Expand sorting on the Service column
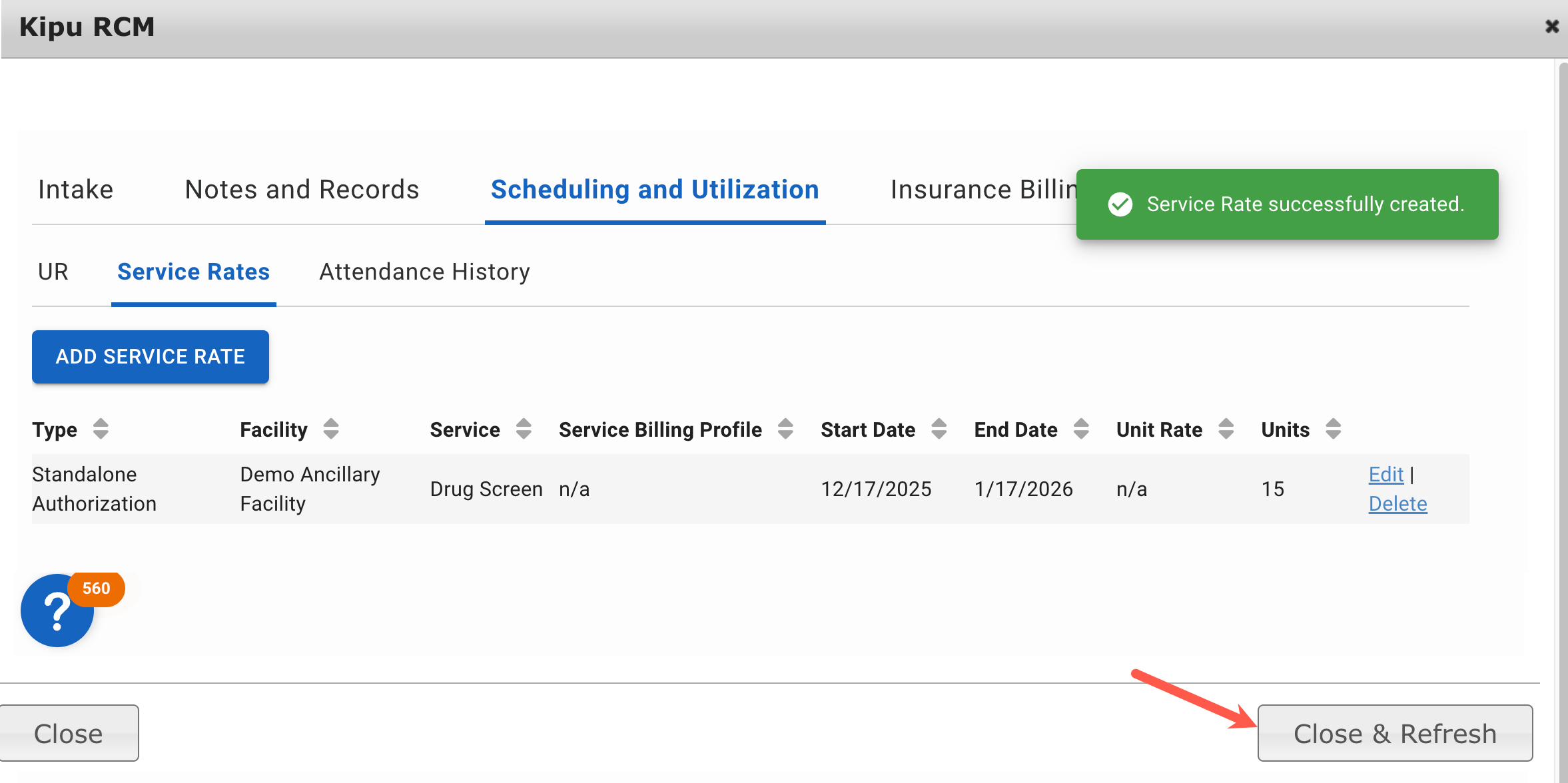Viewport: 1568px width, 783px height. click(x=524, y=429)
